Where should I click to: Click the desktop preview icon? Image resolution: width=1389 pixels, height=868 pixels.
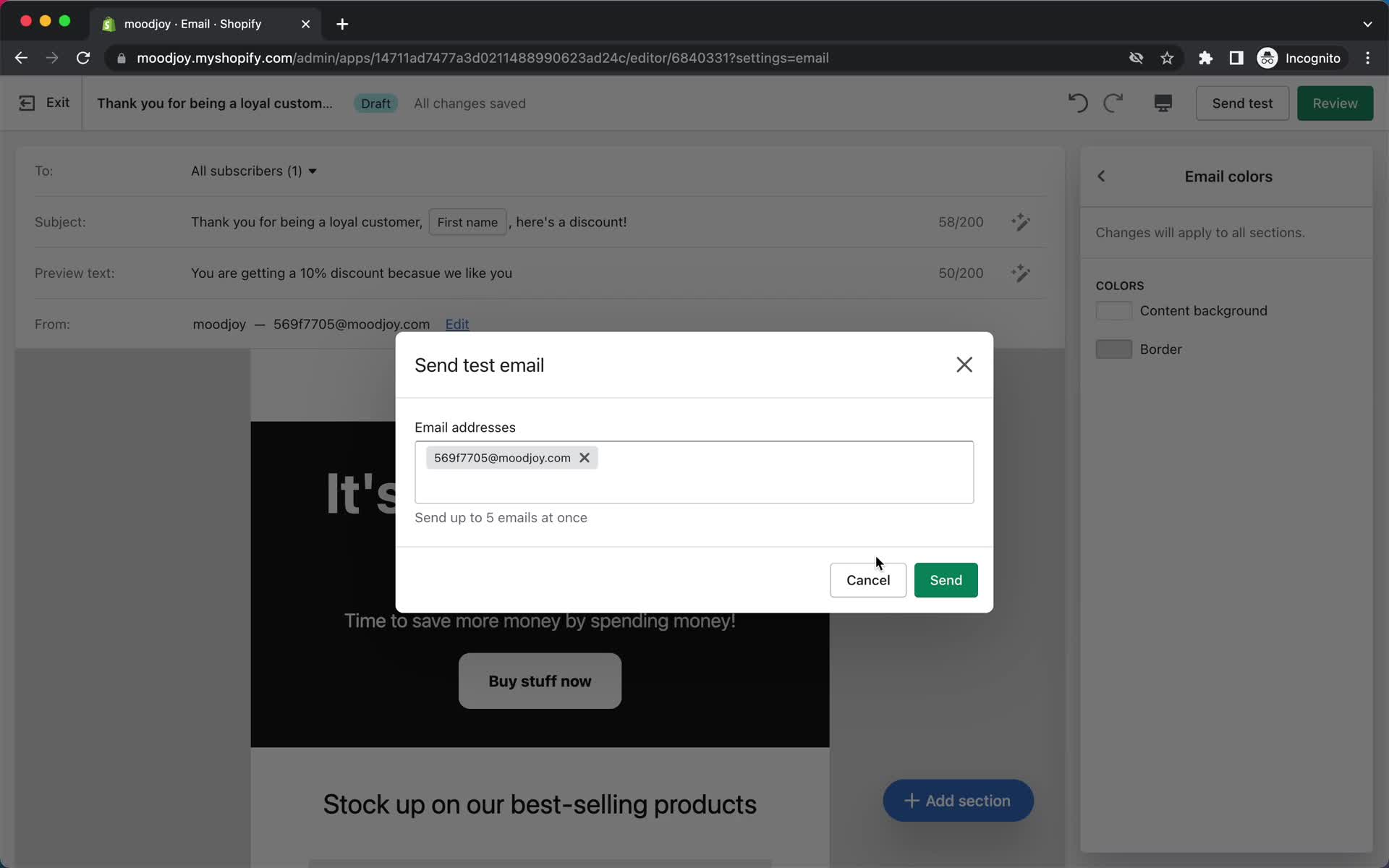pyautogui.click(x=1162, y=103)
